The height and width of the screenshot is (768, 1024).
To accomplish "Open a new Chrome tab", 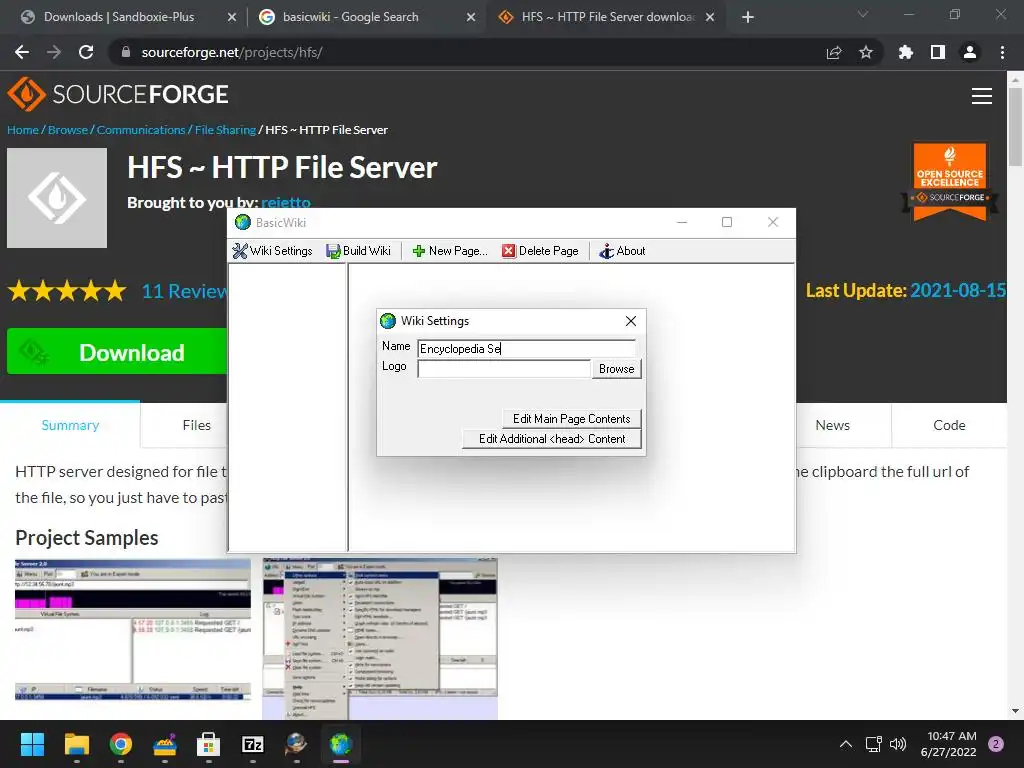I will tap(748, 17).
